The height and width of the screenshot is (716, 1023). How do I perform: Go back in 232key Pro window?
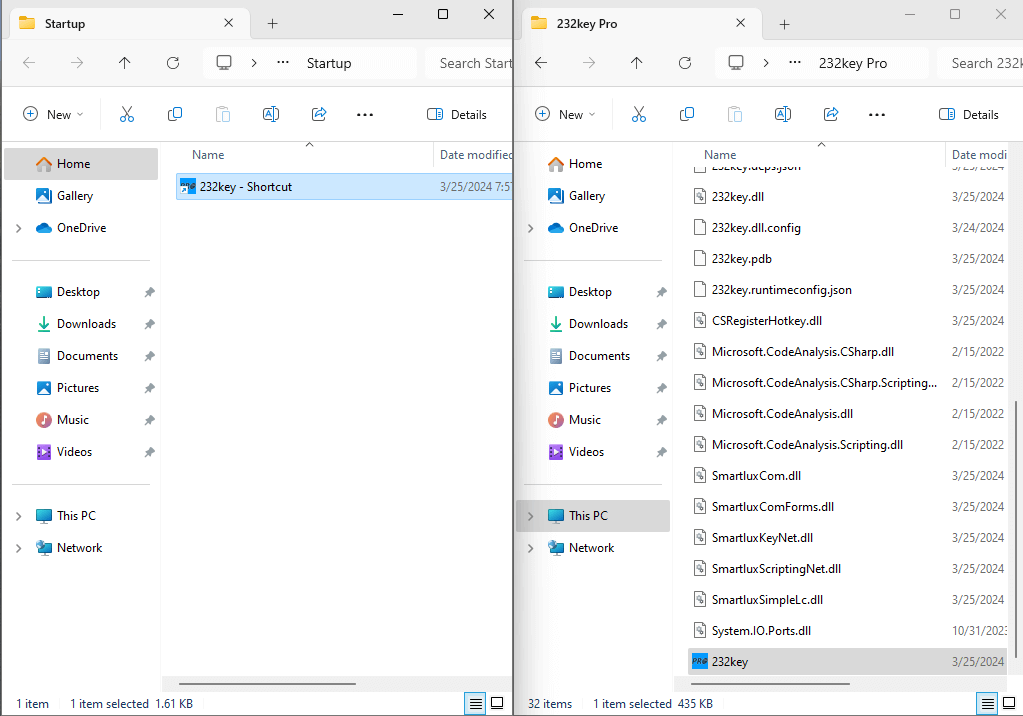(541, 63)
